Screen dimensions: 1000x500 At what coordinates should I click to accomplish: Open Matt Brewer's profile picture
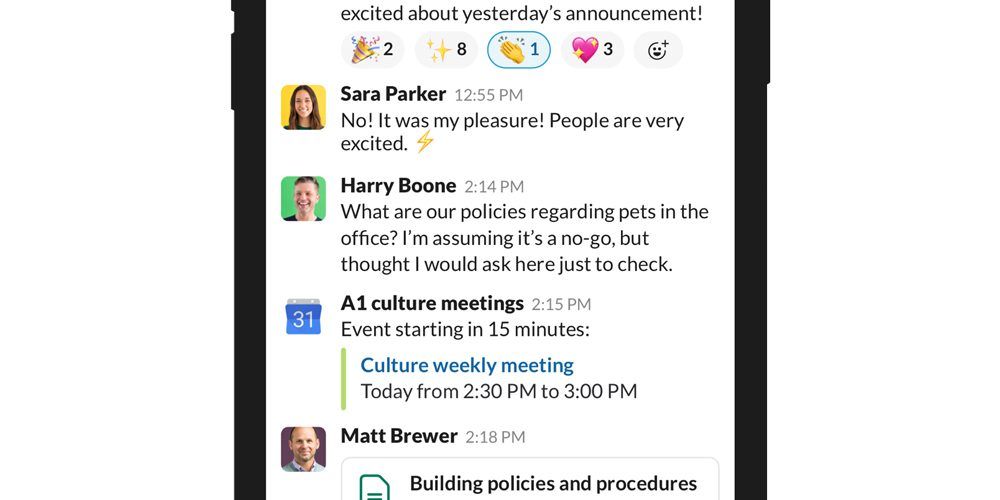pyautogui.click(x=304, y=449)
